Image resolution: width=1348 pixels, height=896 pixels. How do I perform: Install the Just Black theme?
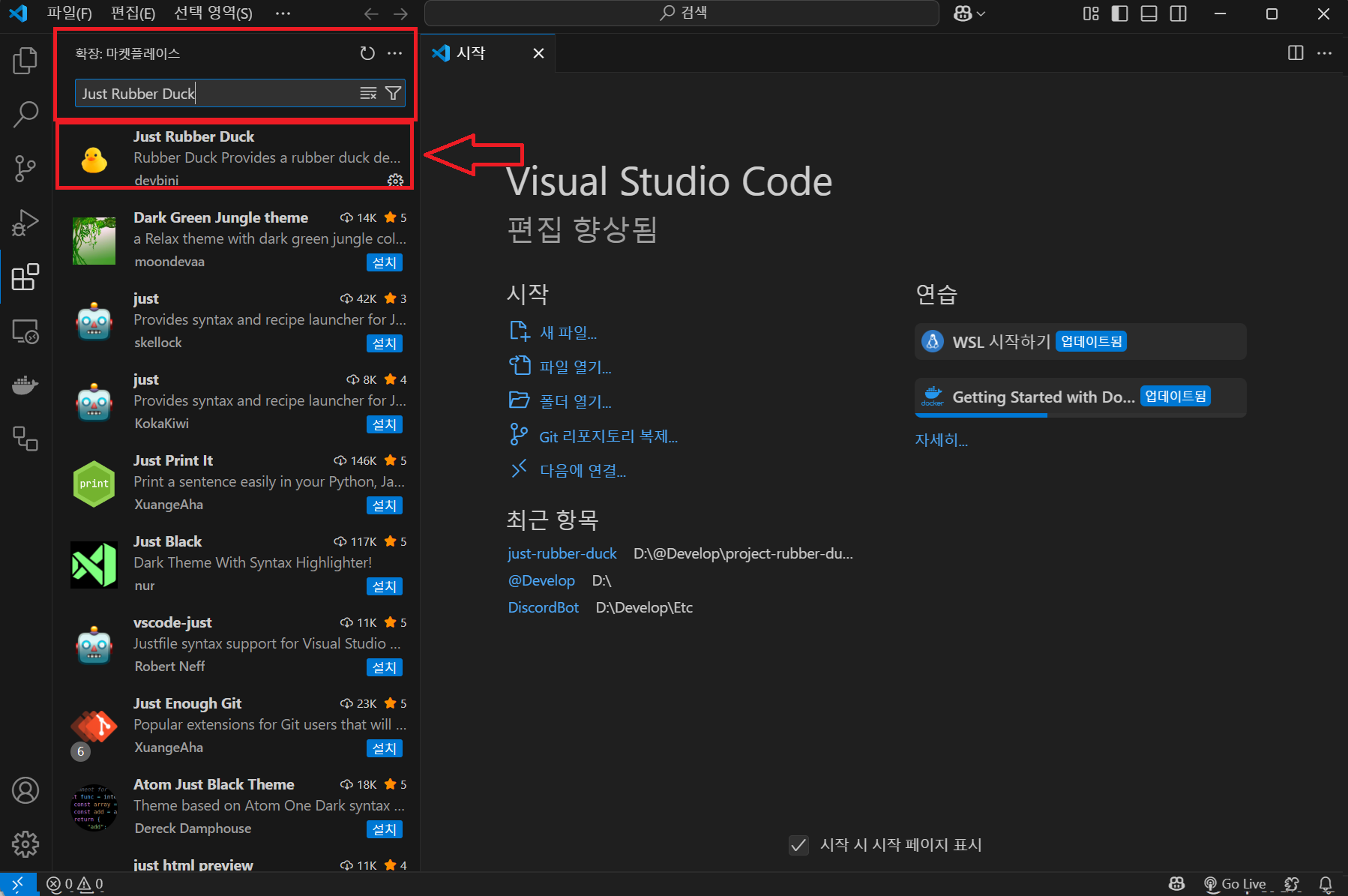tap(385, 586)
